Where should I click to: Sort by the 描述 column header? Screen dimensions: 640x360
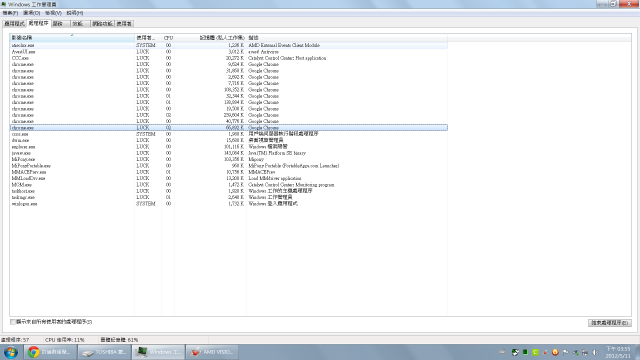[347, 38]
